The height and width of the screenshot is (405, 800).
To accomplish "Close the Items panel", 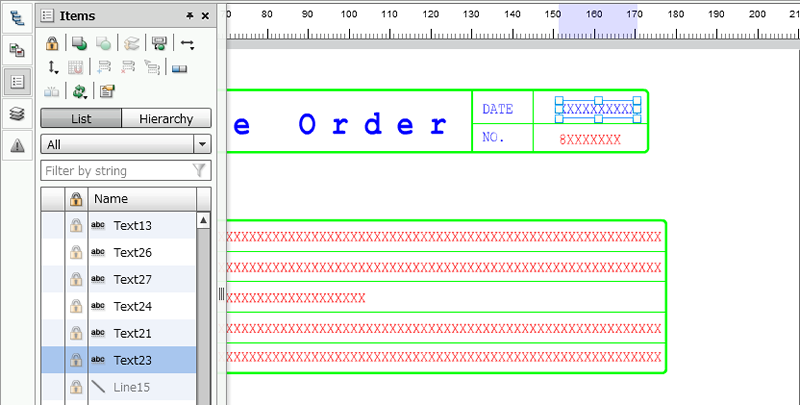I will (205, 16).
